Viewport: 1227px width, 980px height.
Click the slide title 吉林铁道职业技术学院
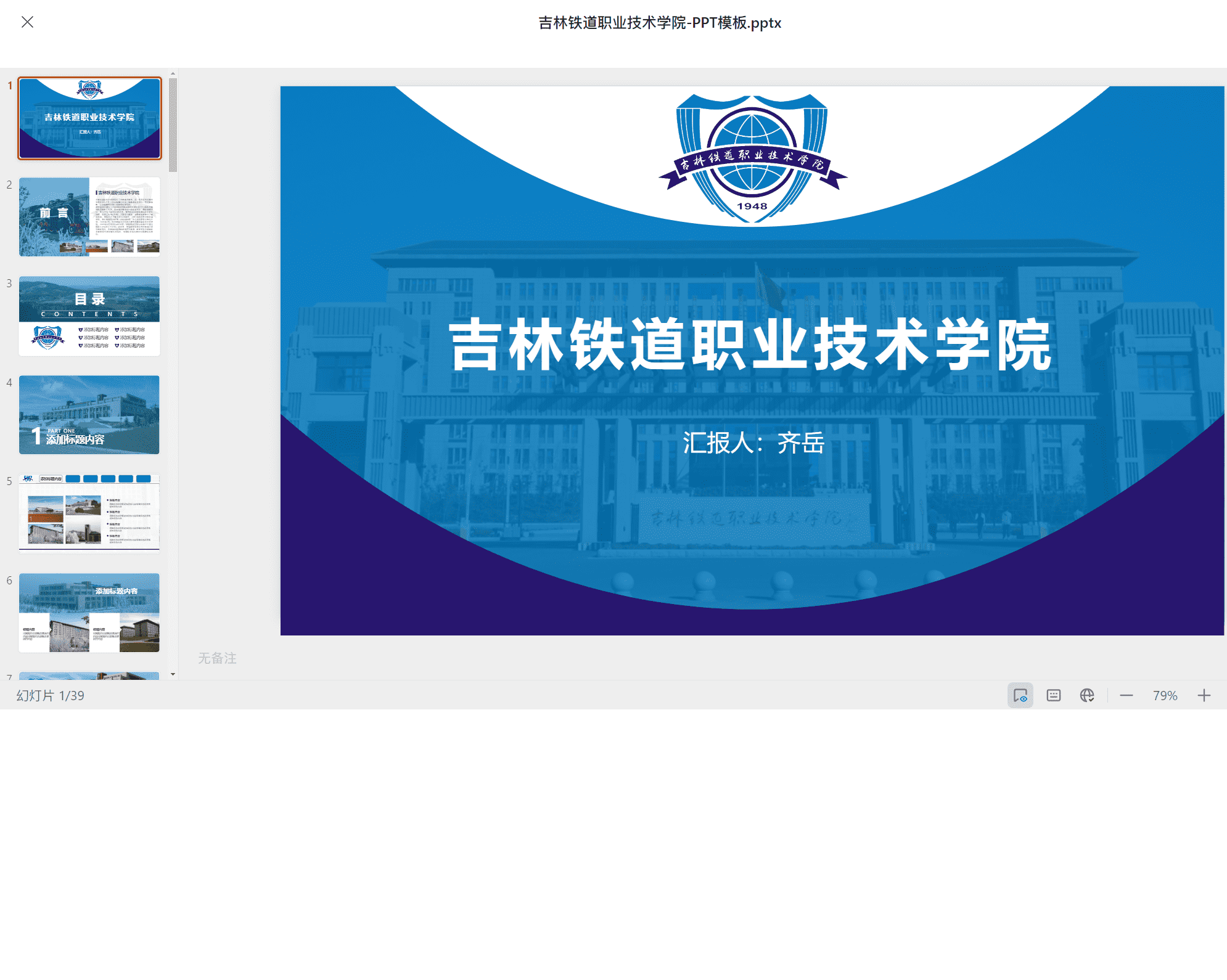click(751, 345)
